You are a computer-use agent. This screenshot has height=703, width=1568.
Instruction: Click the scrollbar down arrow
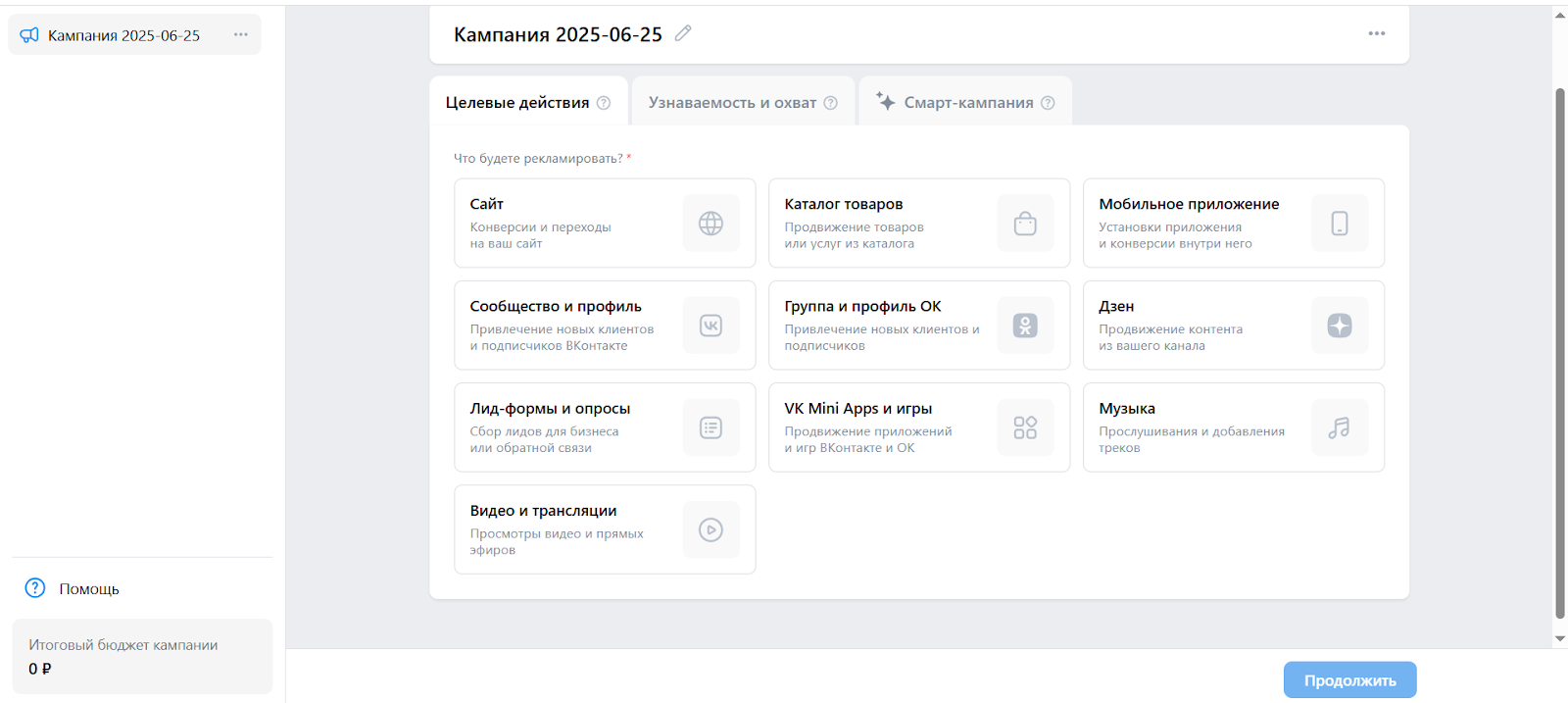1560,638
